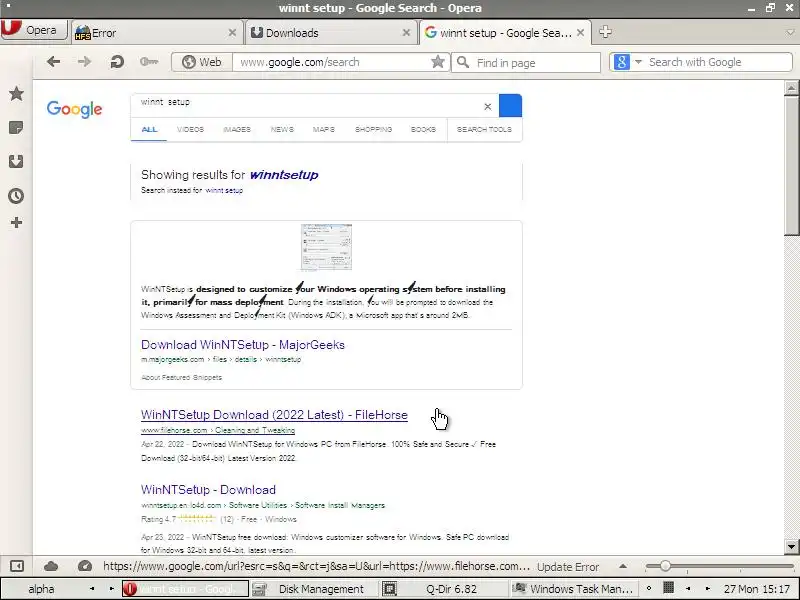Select the ALL results tab
This screenshot has height=600, width=800.
pos(149,130)
